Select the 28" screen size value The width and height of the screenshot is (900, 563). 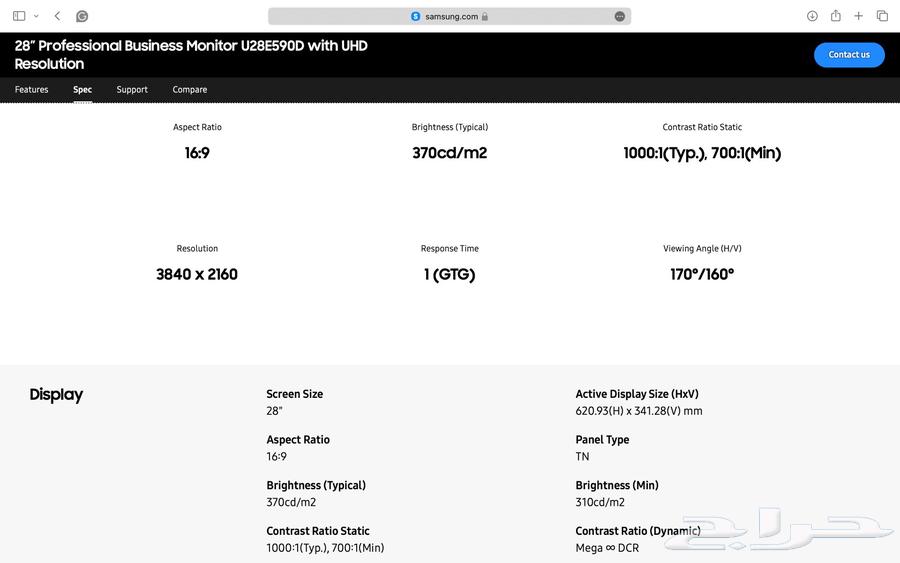[274, 411]
